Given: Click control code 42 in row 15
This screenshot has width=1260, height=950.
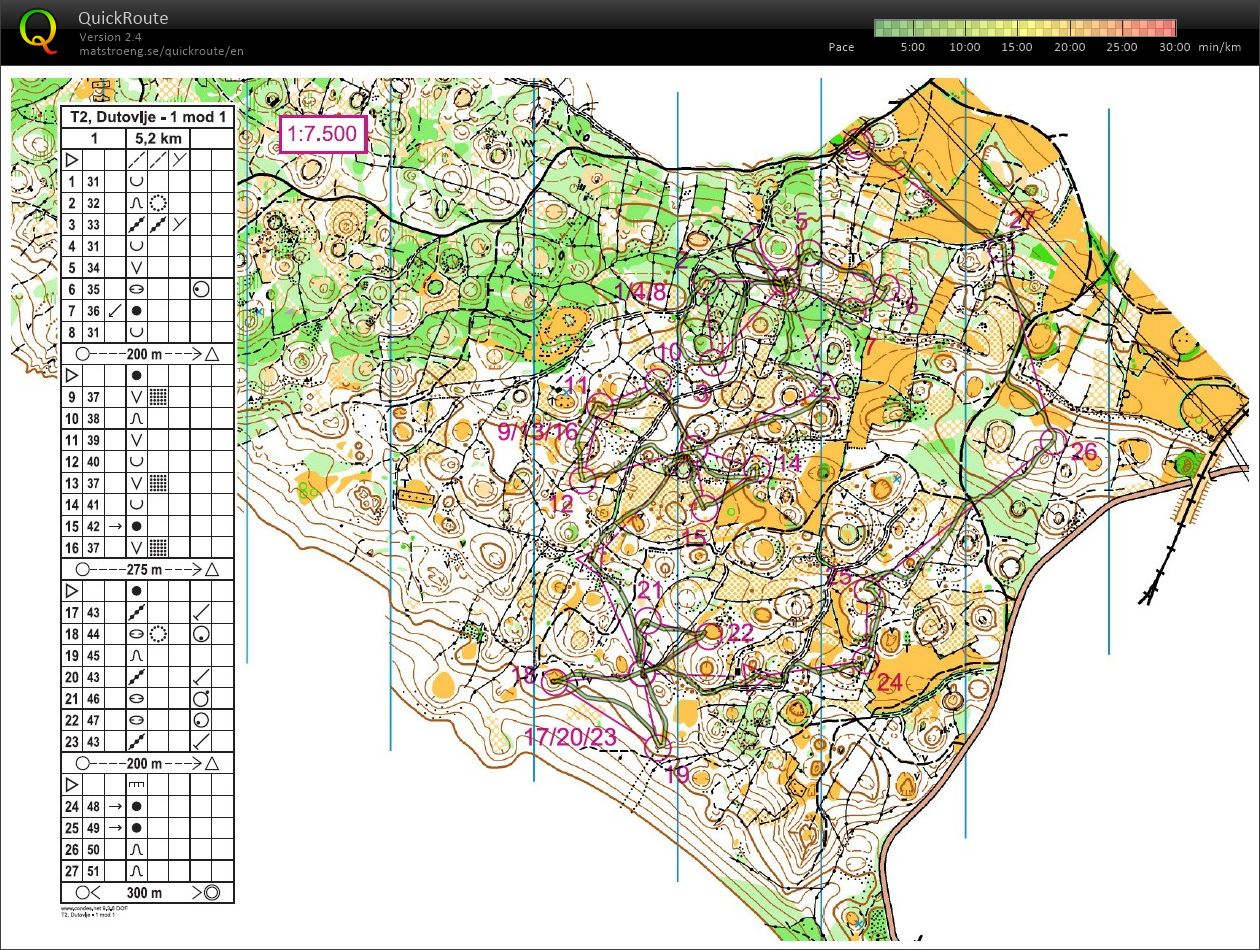Looking at the screenshot, I should click(93, 526).
